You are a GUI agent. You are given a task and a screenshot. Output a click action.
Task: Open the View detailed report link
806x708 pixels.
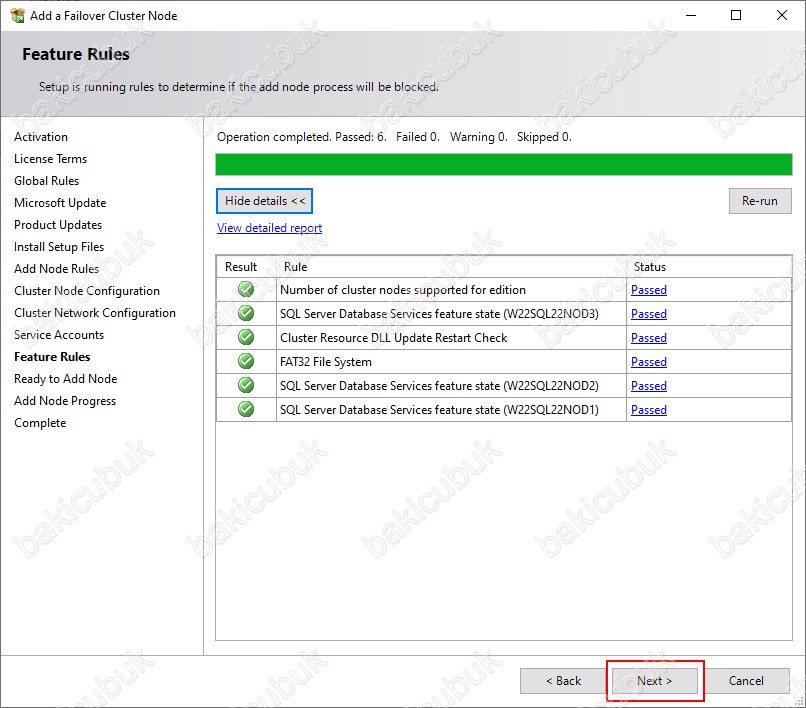(269, 228)
